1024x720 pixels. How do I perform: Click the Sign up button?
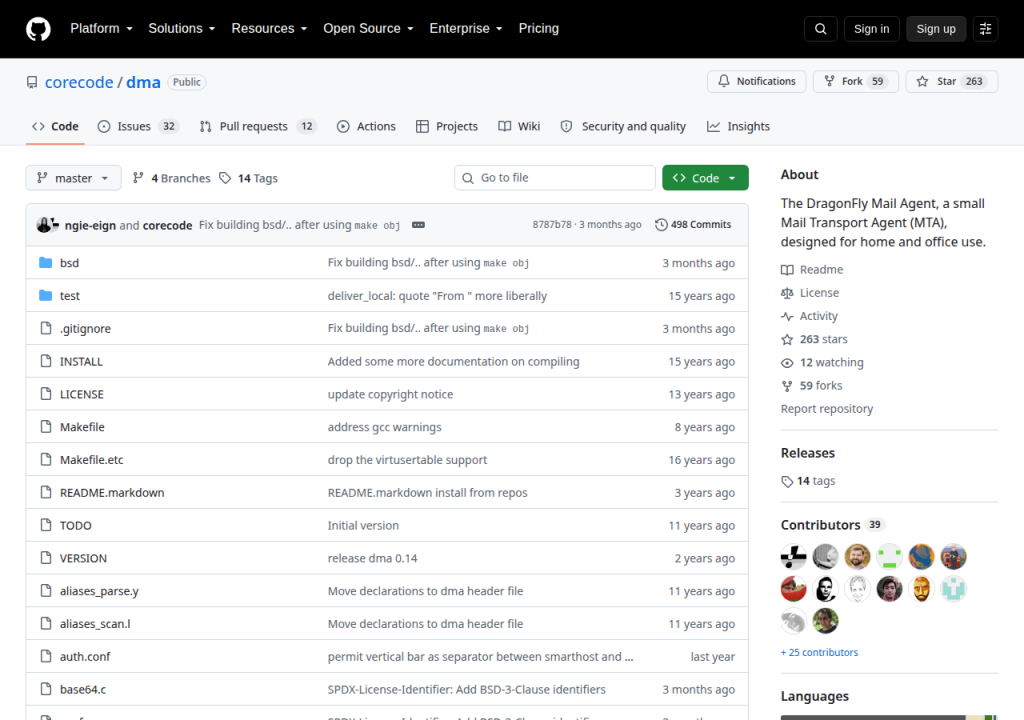pyautogui.click(x=936, y=29)
